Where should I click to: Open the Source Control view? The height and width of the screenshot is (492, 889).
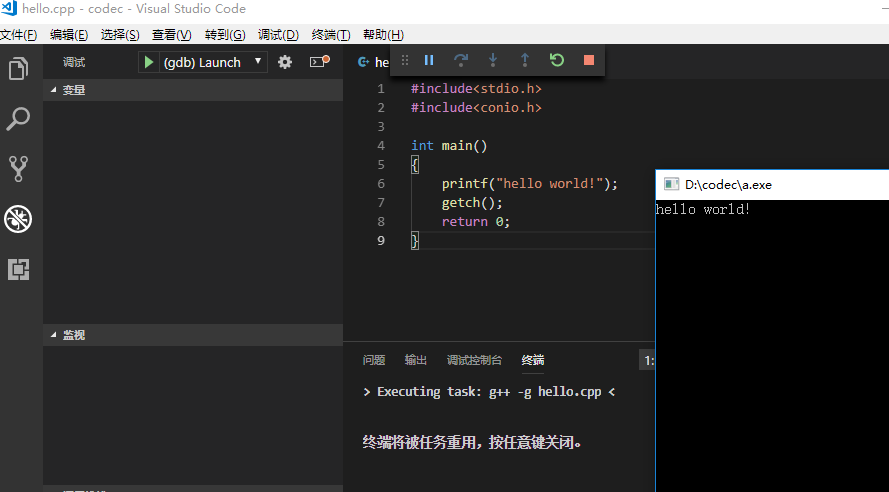[x=18, y=168]
